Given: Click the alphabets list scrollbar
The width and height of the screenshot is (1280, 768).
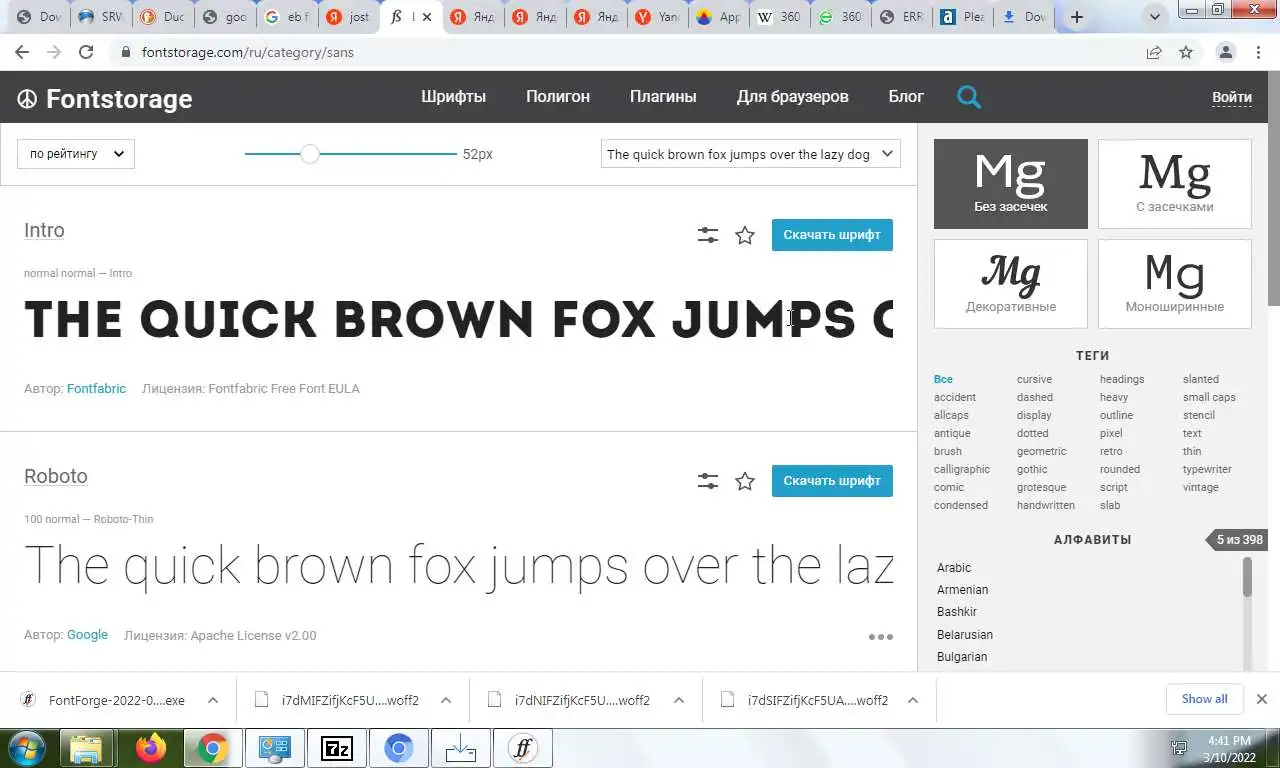Looking at the screenshot, I should 1247,578.
